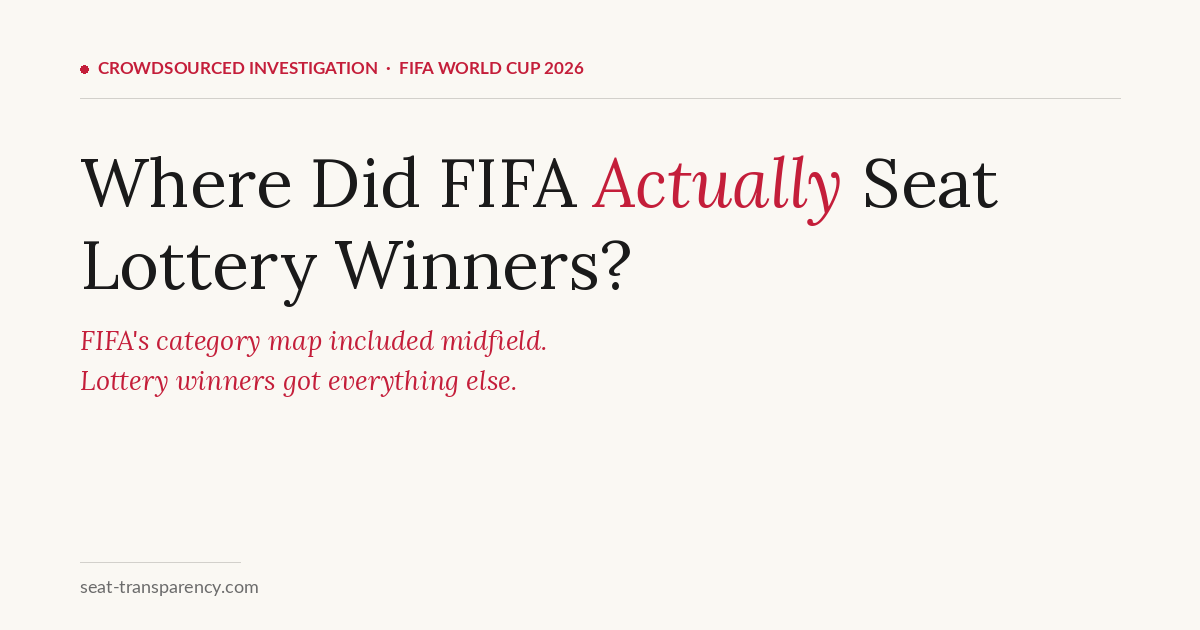1200x630 pixels.
Task: Click the Crowdsourced Investigation label
Action: click(238, 68)
